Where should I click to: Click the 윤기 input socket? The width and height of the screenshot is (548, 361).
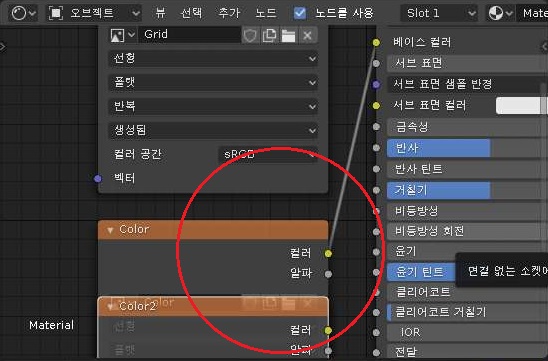tap(376, 252)
